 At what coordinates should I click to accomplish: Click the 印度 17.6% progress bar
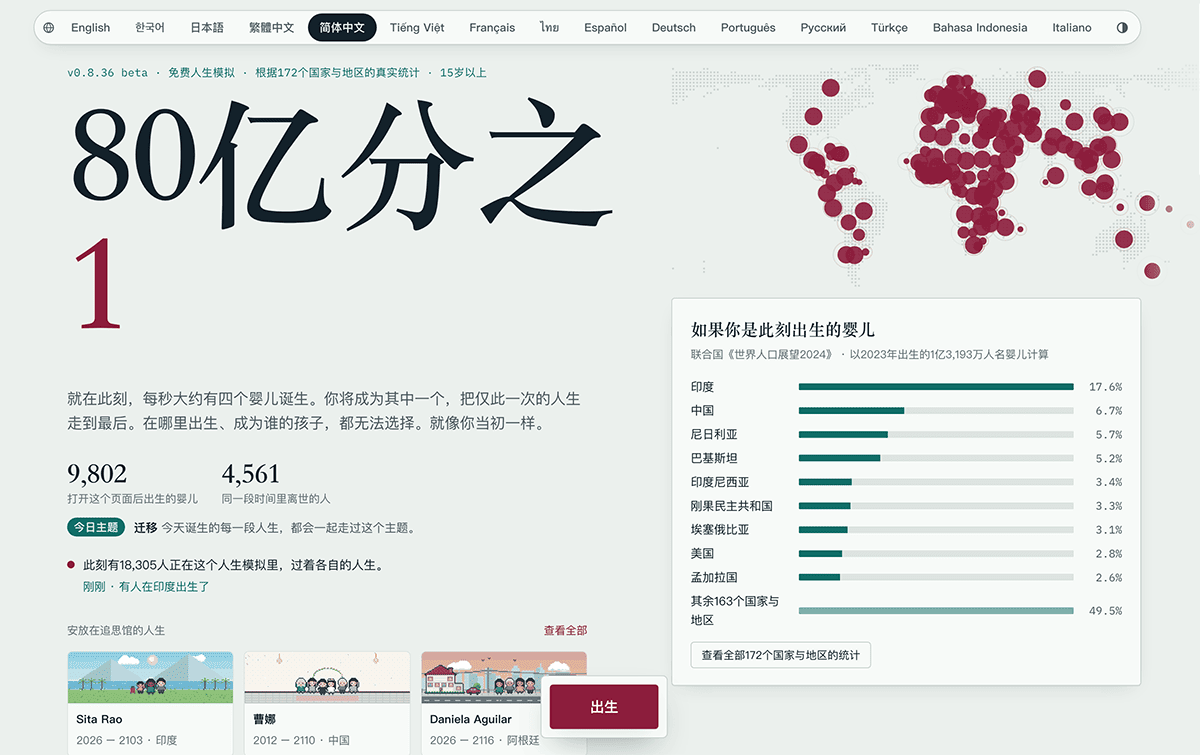pos(936,387)
